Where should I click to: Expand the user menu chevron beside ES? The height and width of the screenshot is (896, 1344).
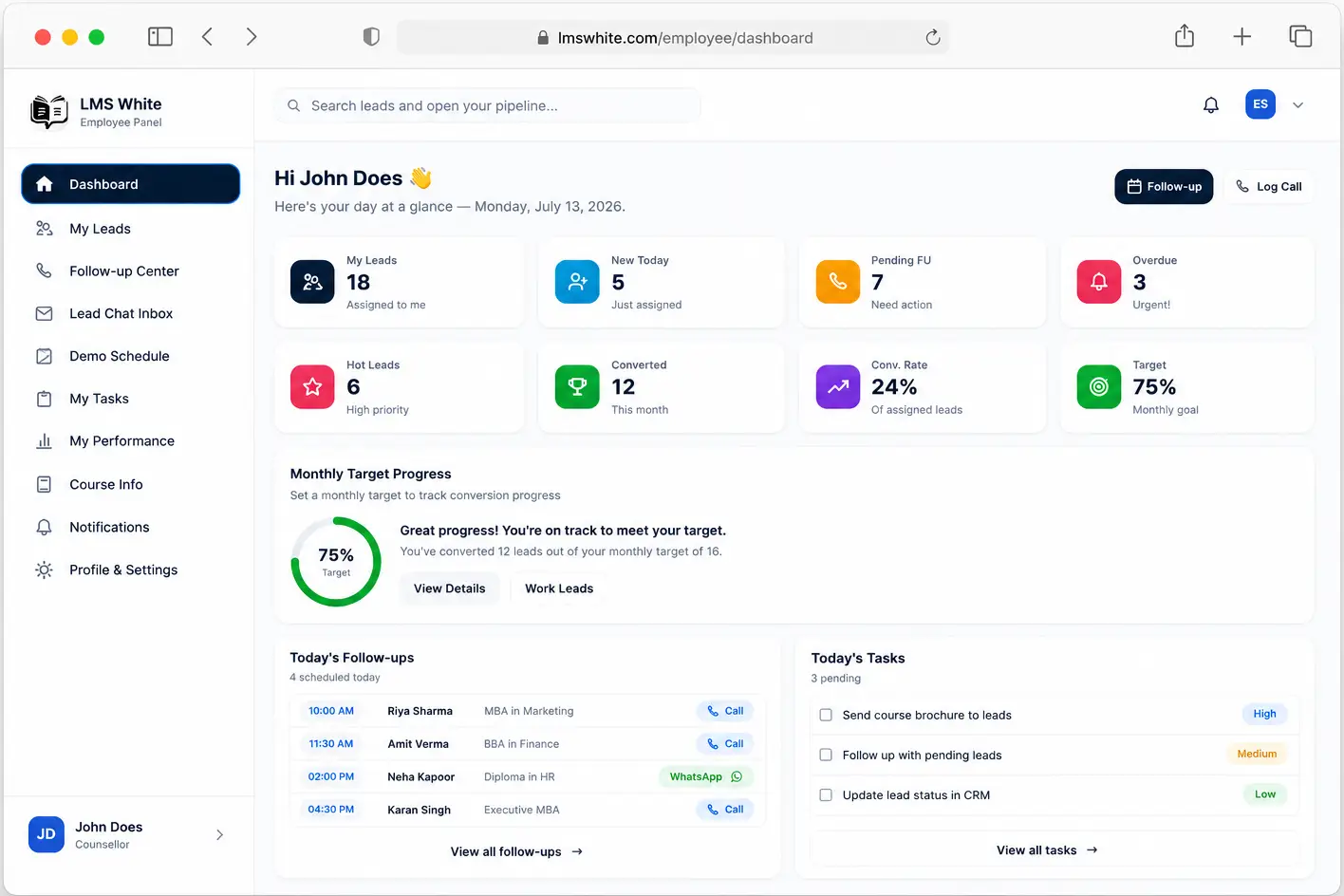(x=1298, y=105)
